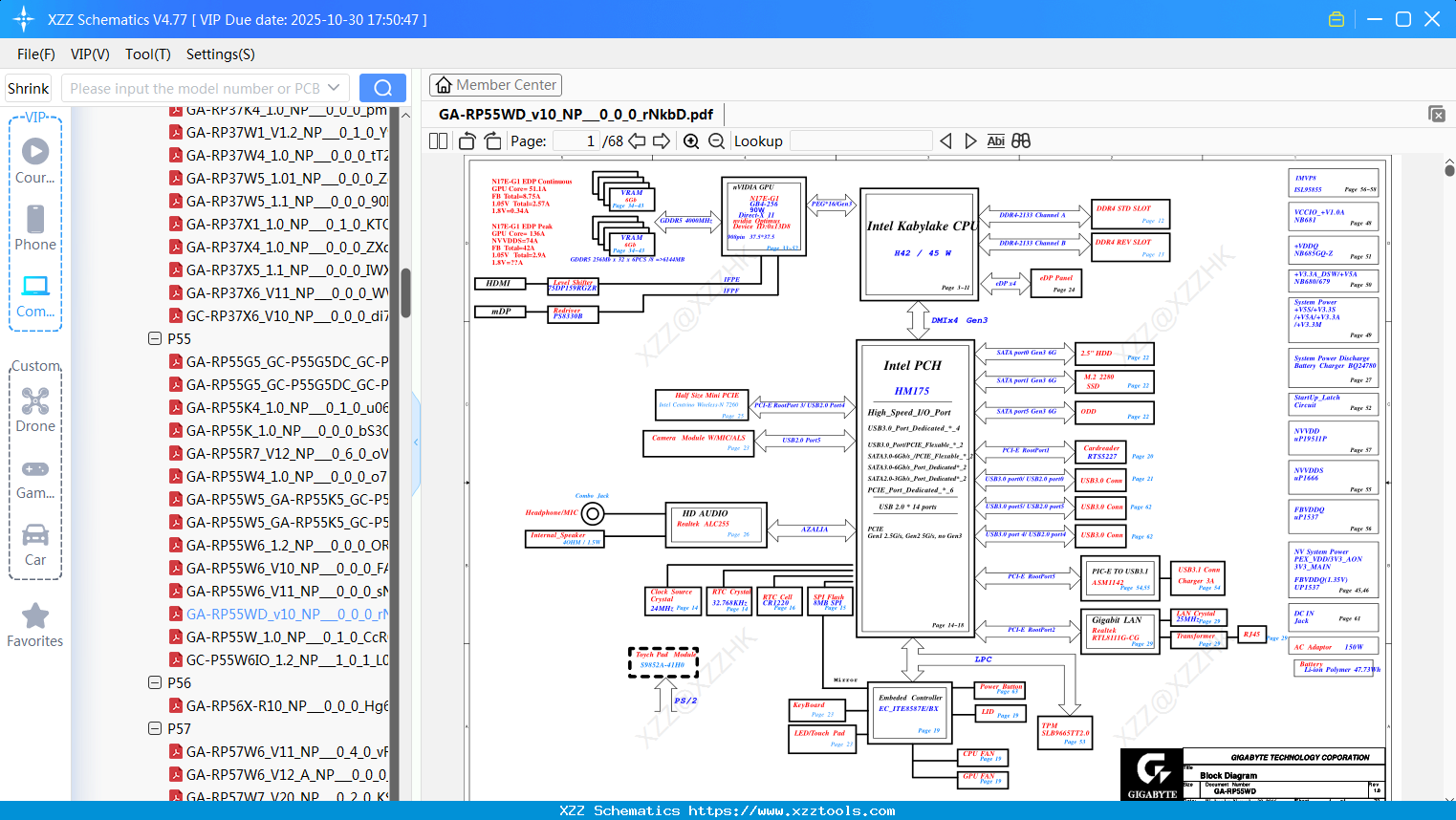Image resolution: width=1456 pixels, height=820 pixels.
Task: Click the Member Center home icon
Action: point(444,85)
